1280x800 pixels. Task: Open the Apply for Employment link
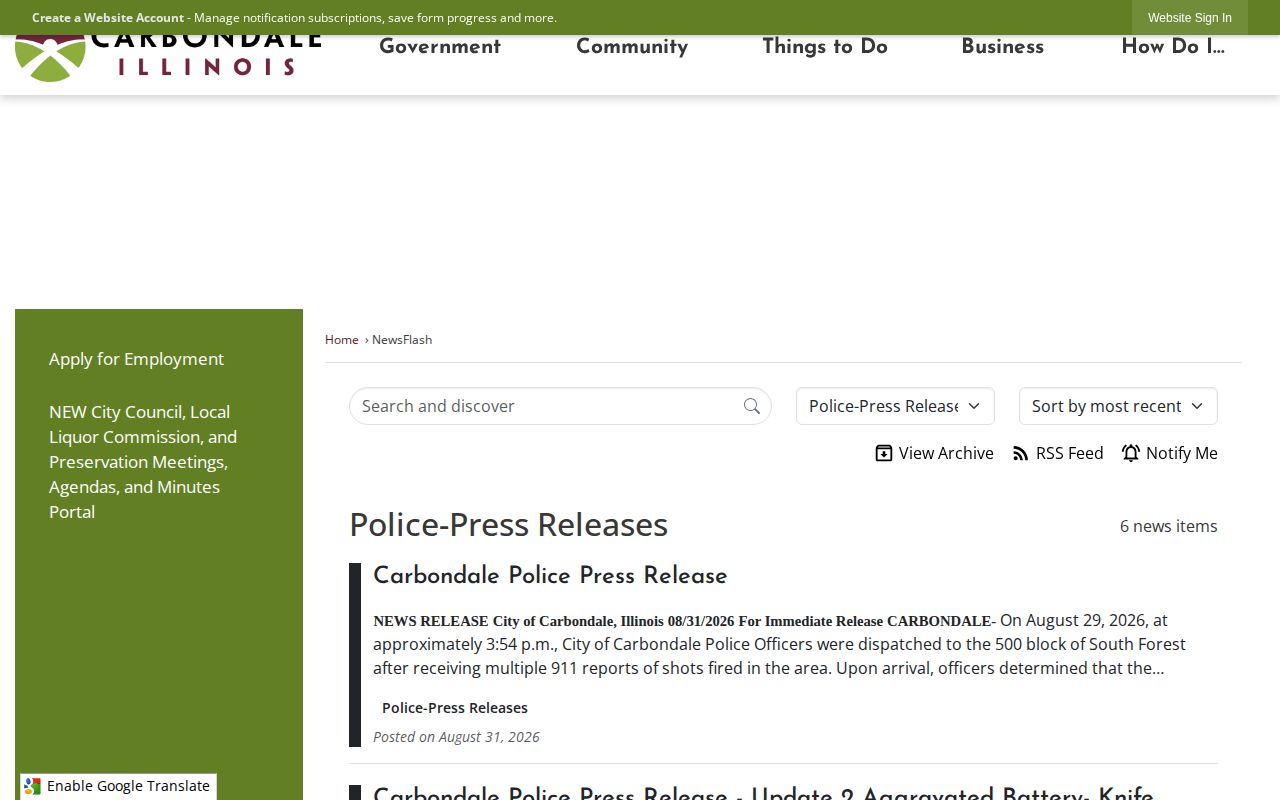click(137, 359)
